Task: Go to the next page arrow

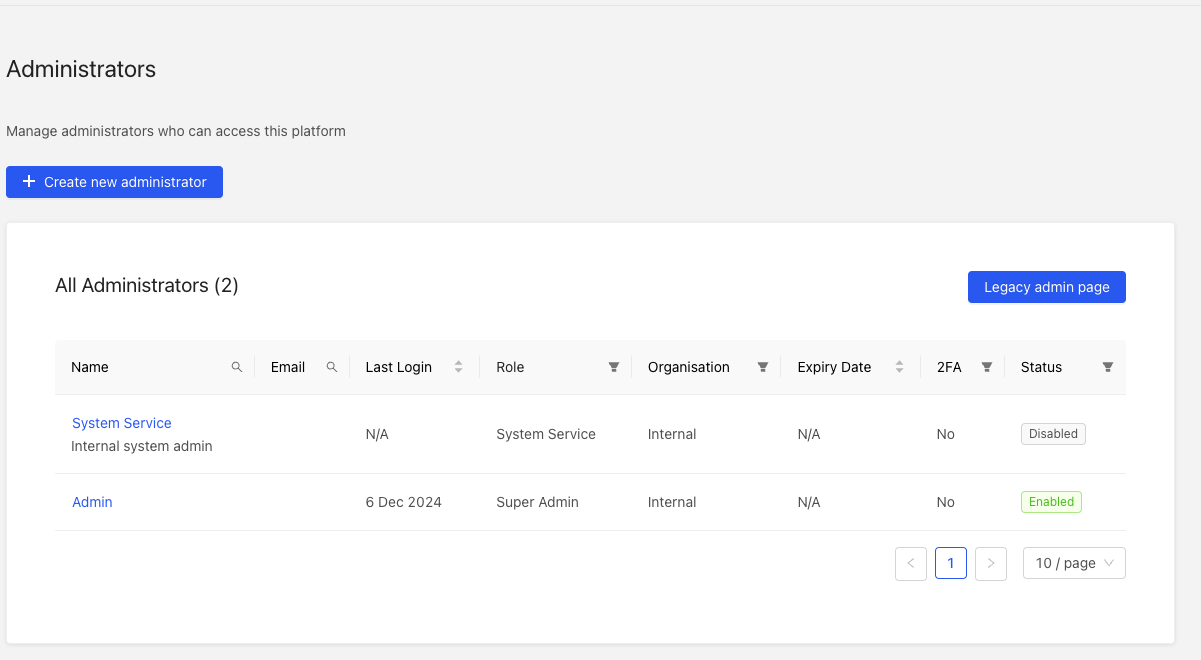Action: coord(991,563)
